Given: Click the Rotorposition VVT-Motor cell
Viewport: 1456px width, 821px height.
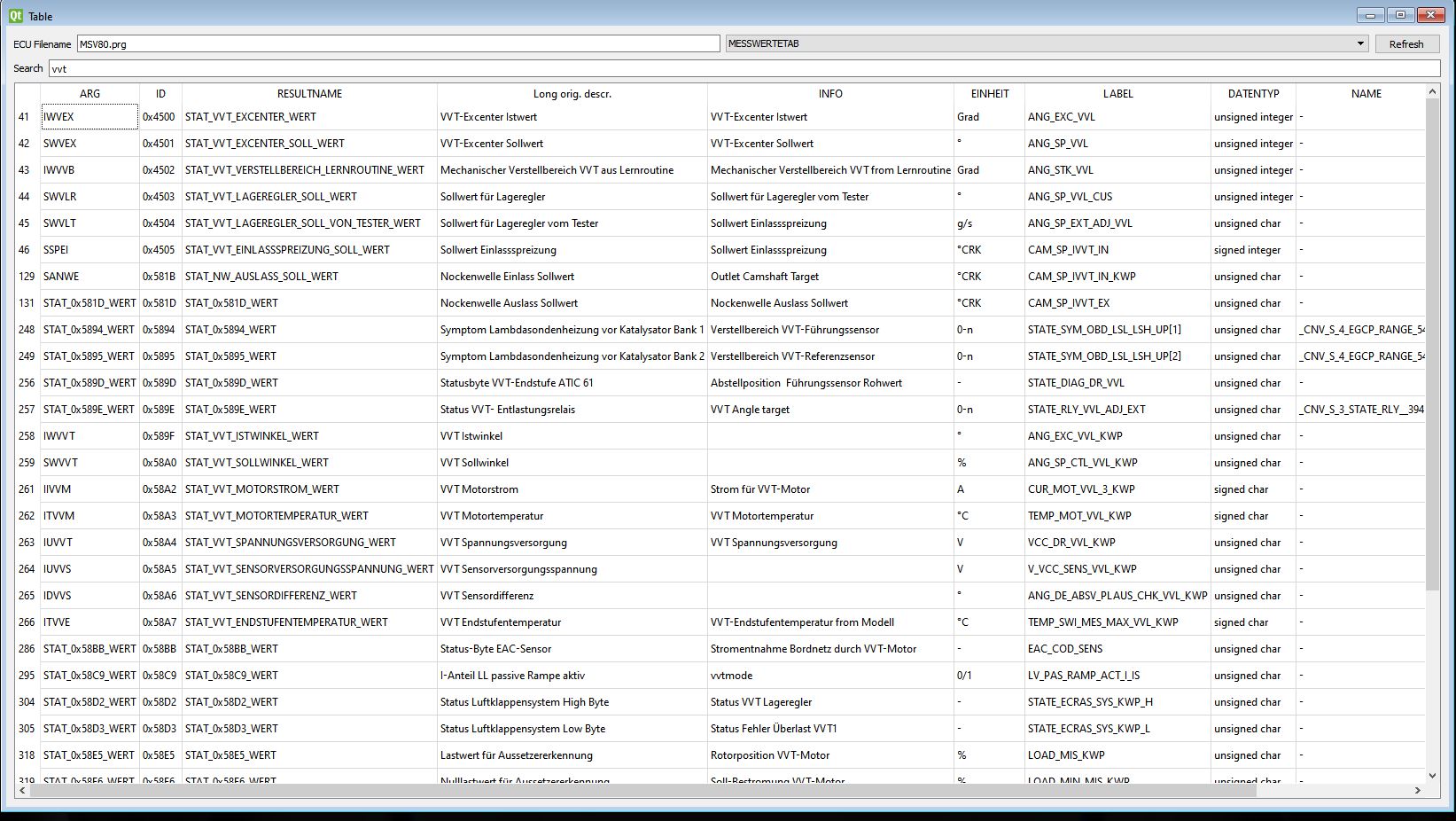Looking at the screenshot, I should click(830, 755).
